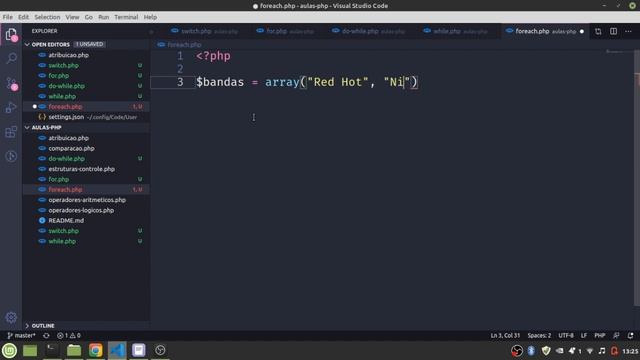Open the Source Control view
Viewport: 640px width, 360px height.
[x=11, y=84]
